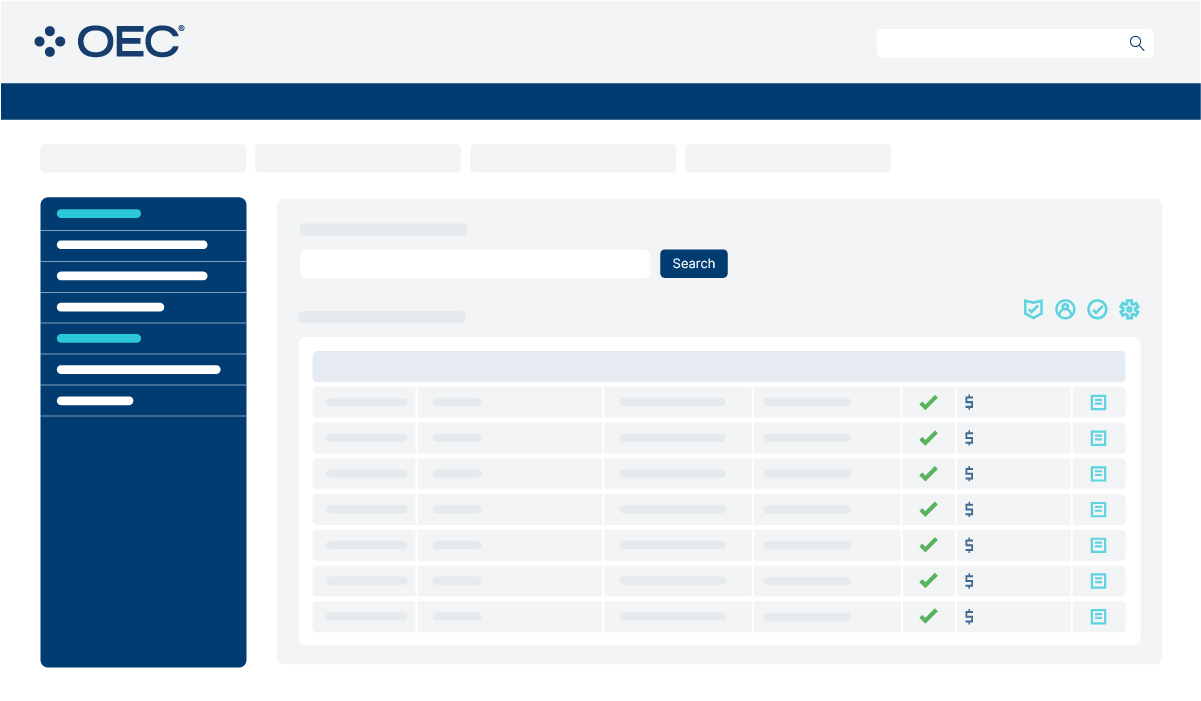Click the gray table header bar
Screen dimensions: 1201x701
pos(719,366)
